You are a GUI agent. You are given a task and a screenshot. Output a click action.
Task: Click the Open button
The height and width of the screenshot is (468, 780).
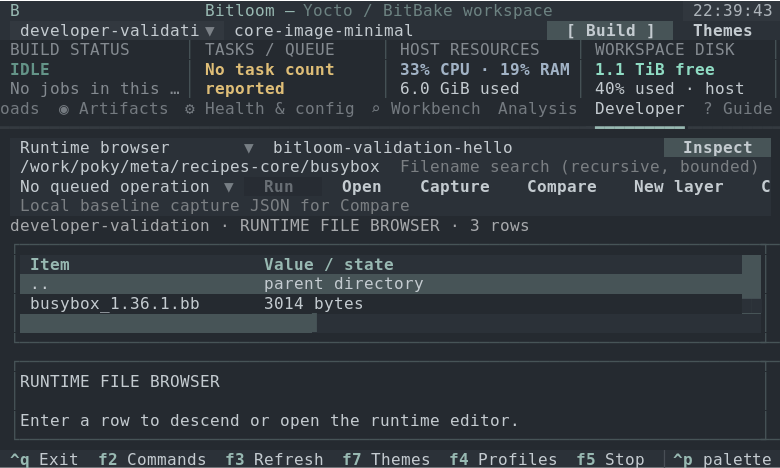pos(361,187)
